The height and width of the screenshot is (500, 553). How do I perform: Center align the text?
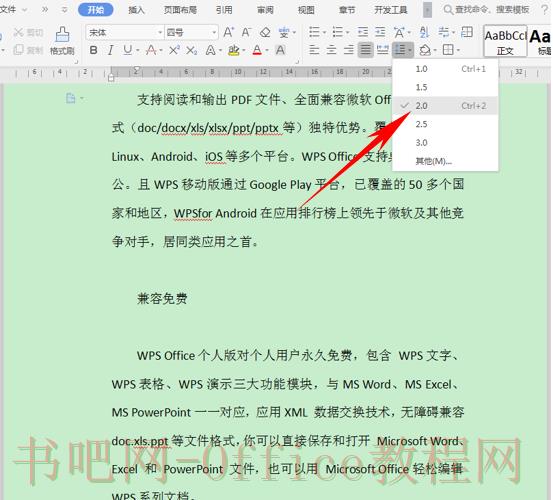[x=332, y=50]
